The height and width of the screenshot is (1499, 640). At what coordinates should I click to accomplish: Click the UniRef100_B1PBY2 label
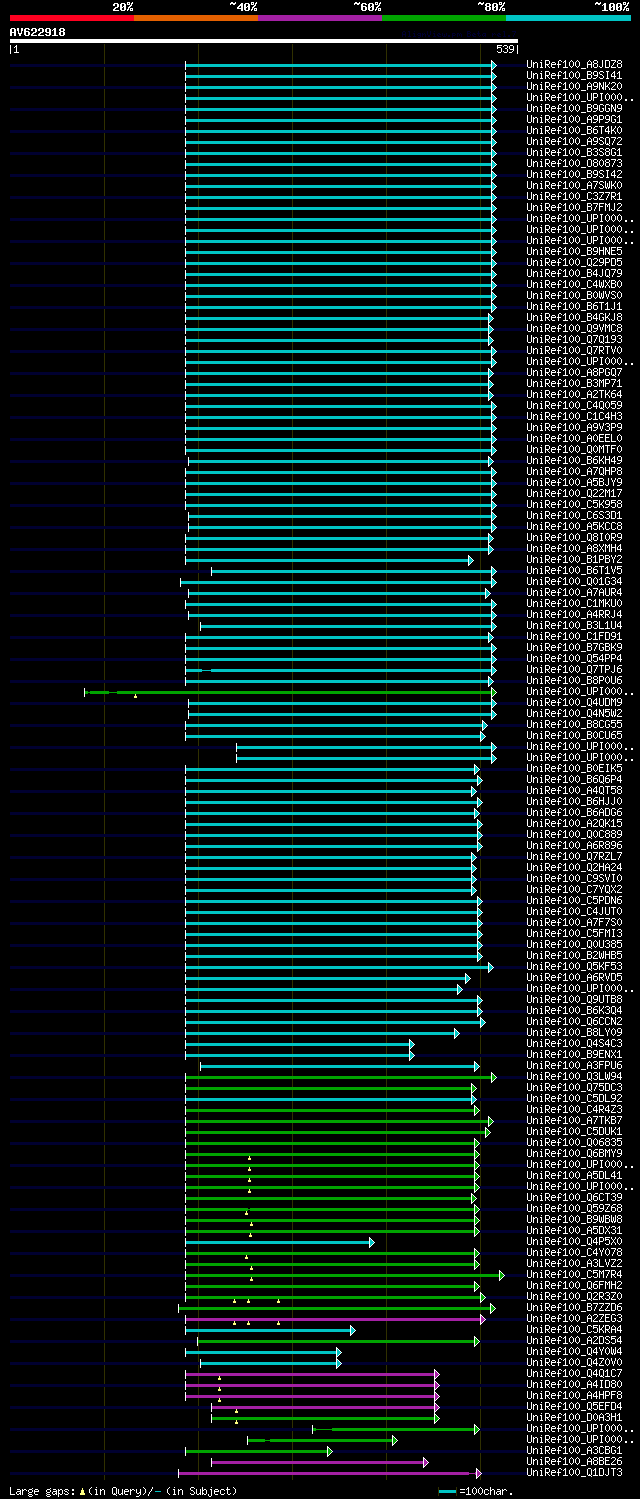click(576, 559)
